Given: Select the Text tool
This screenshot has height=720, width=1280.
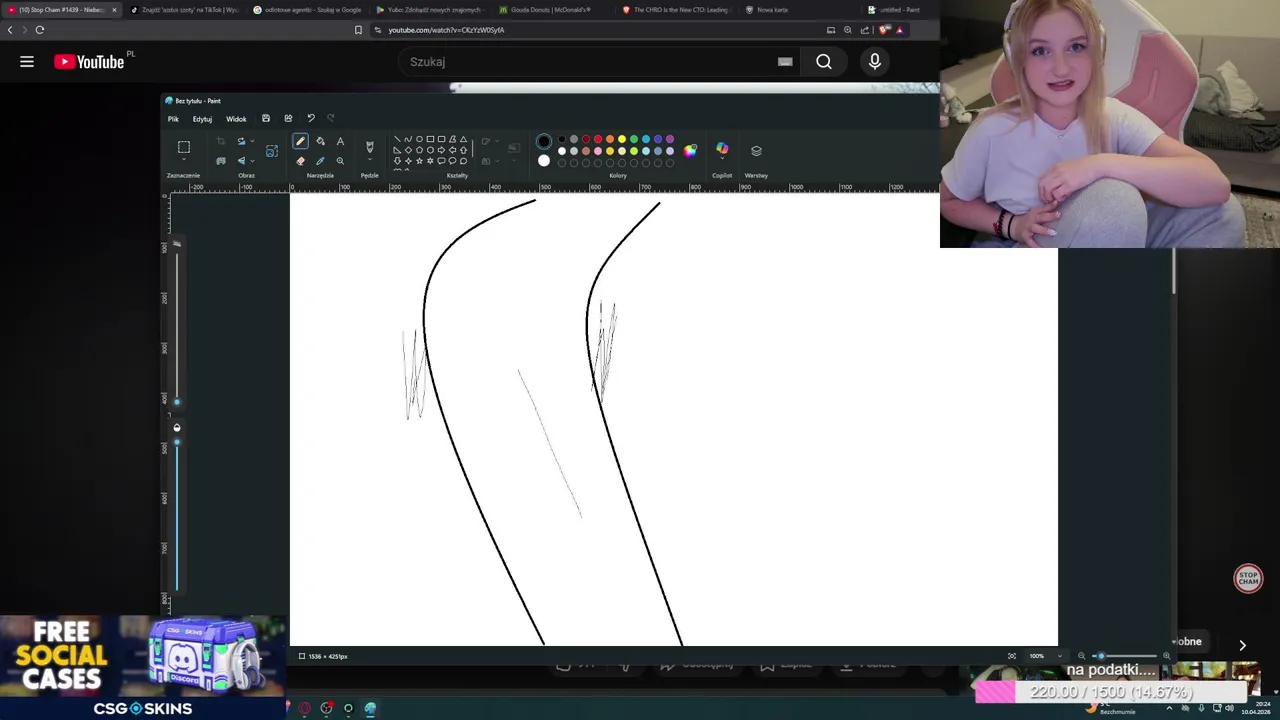Looking at the screenshot, I should click(x=340, y=141).
